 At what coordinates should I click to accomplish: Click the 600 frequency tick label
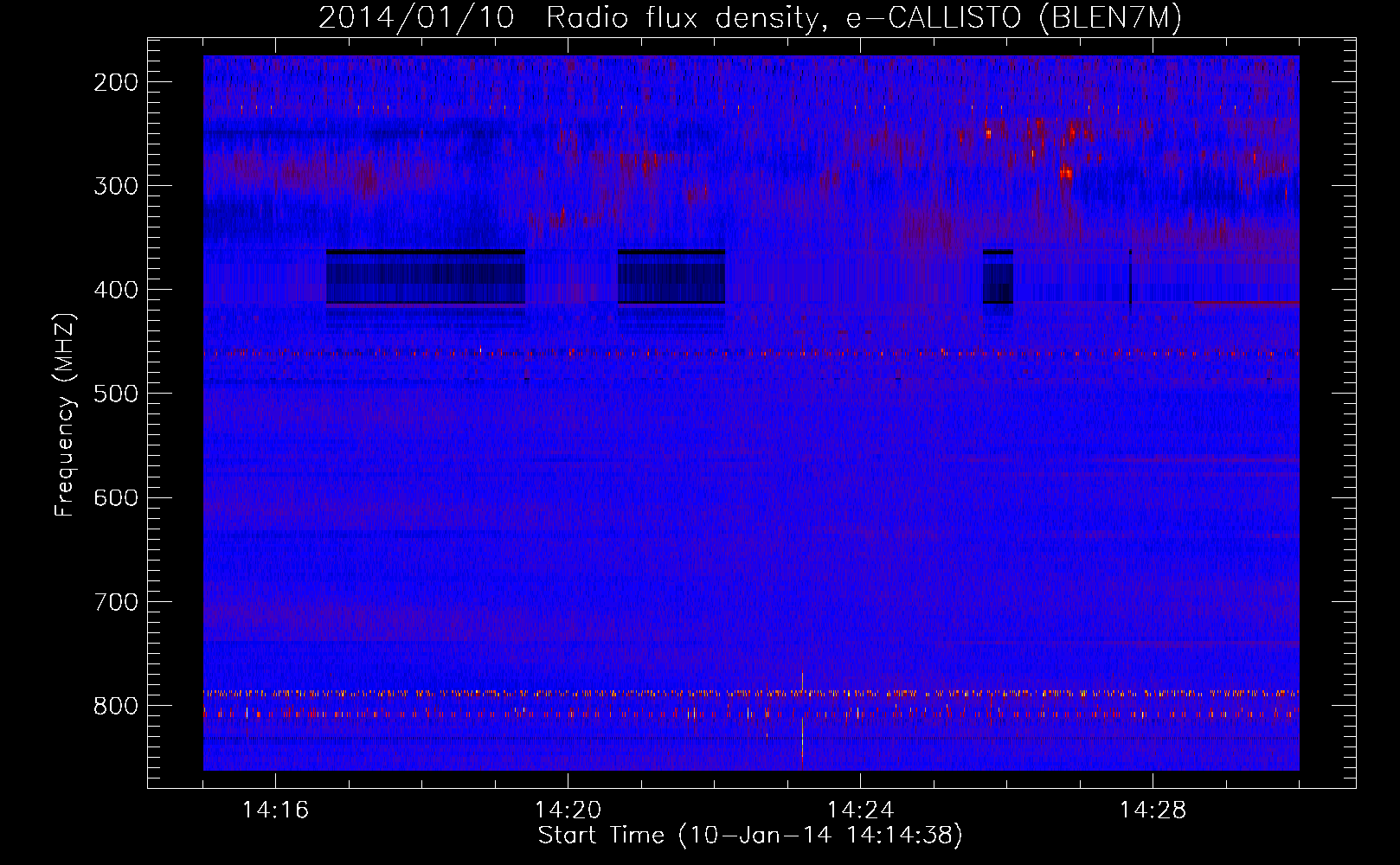pos(116,497)
